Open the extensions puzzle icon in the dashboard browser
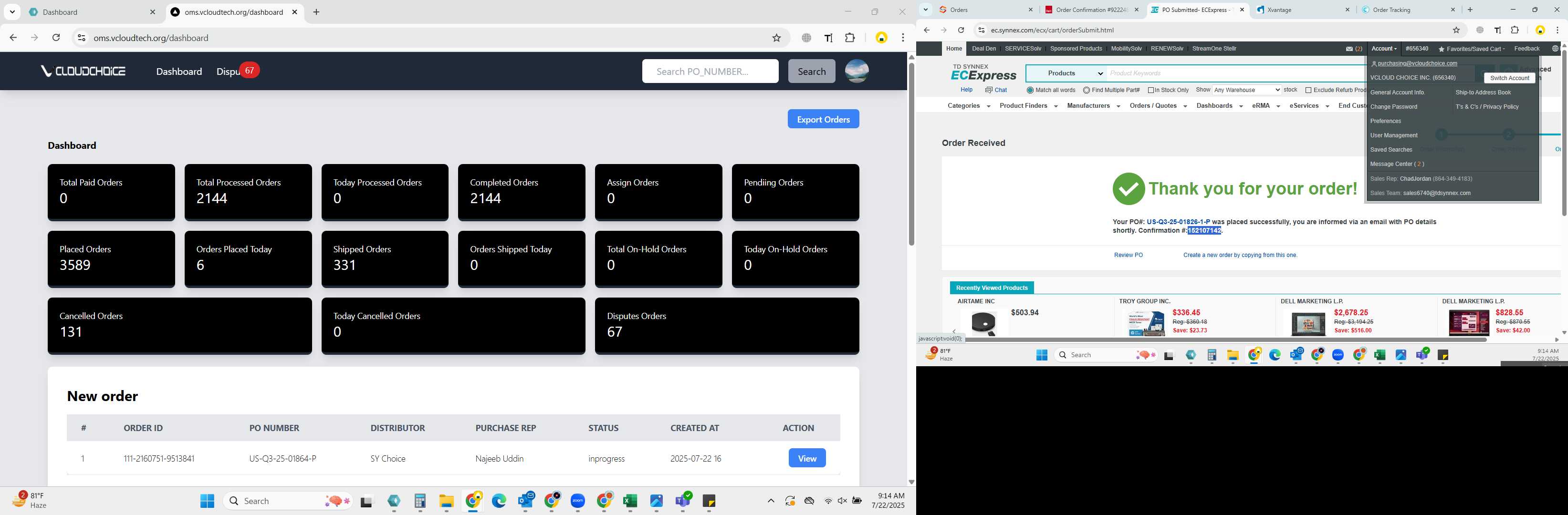This screenshot has height=515, width=1568. 850,38
